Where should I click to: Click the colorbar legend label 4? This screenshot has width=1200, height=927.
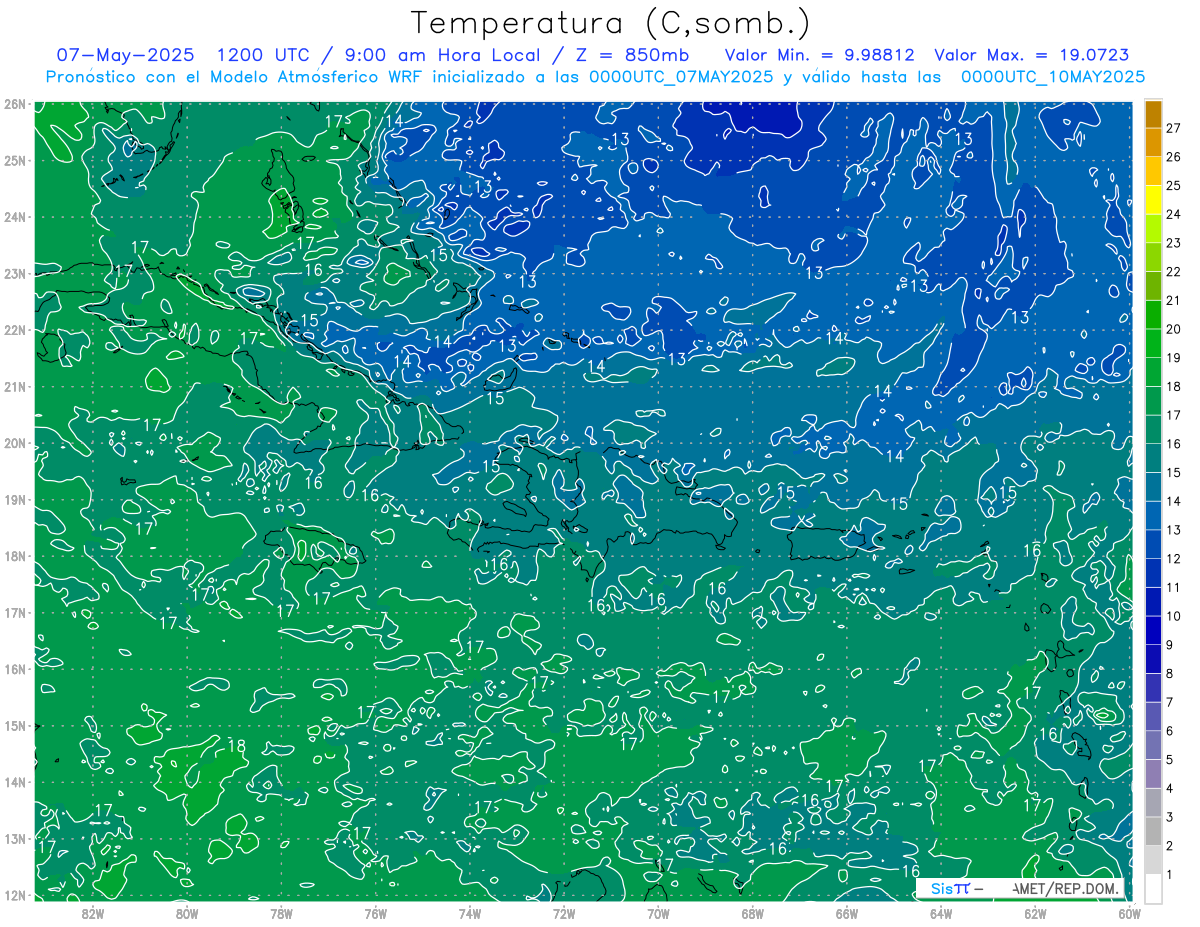(x=1170, y=788)
